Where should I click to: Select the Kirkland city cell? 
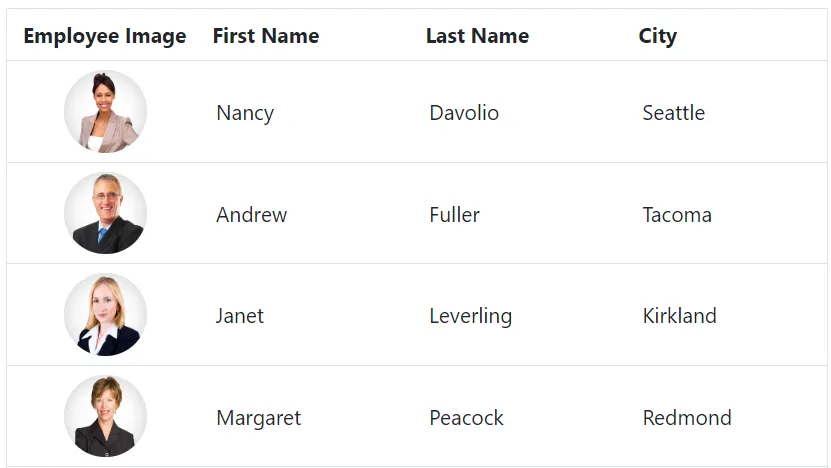pos(679,316)
